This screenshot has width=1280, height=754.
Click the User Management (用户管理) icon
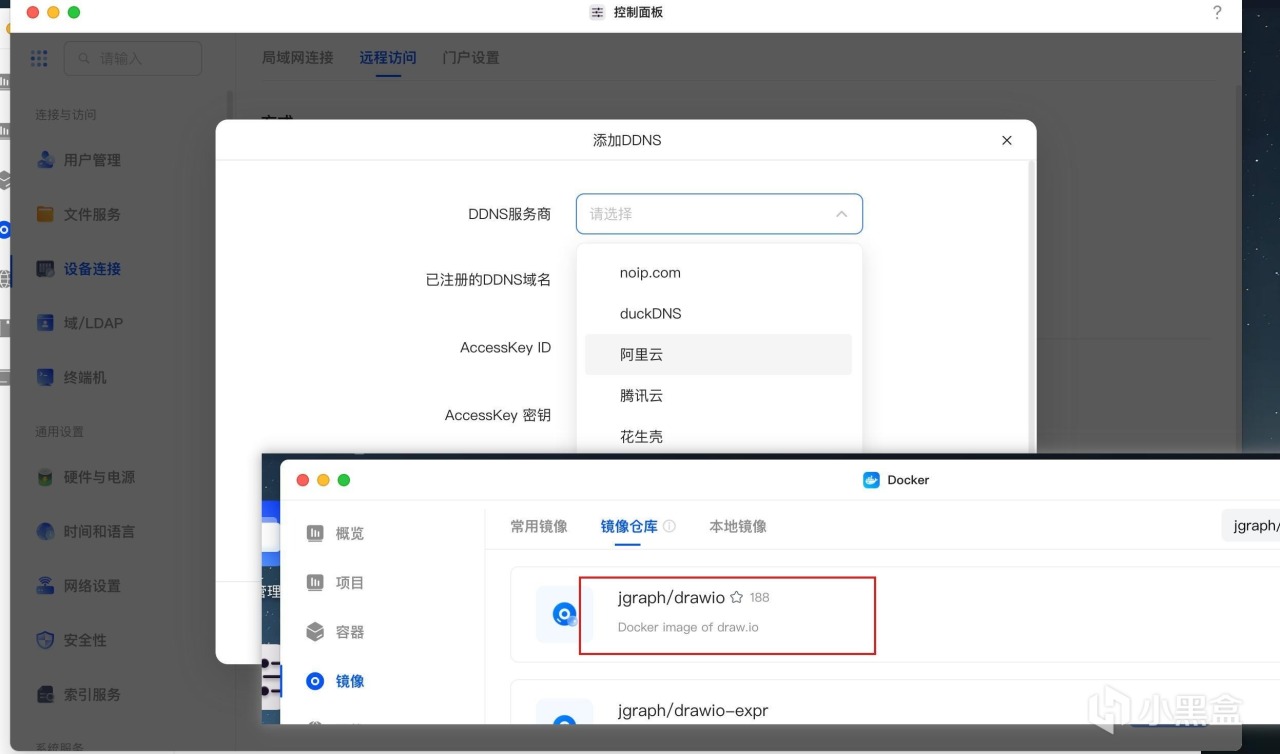coord(45,160)
